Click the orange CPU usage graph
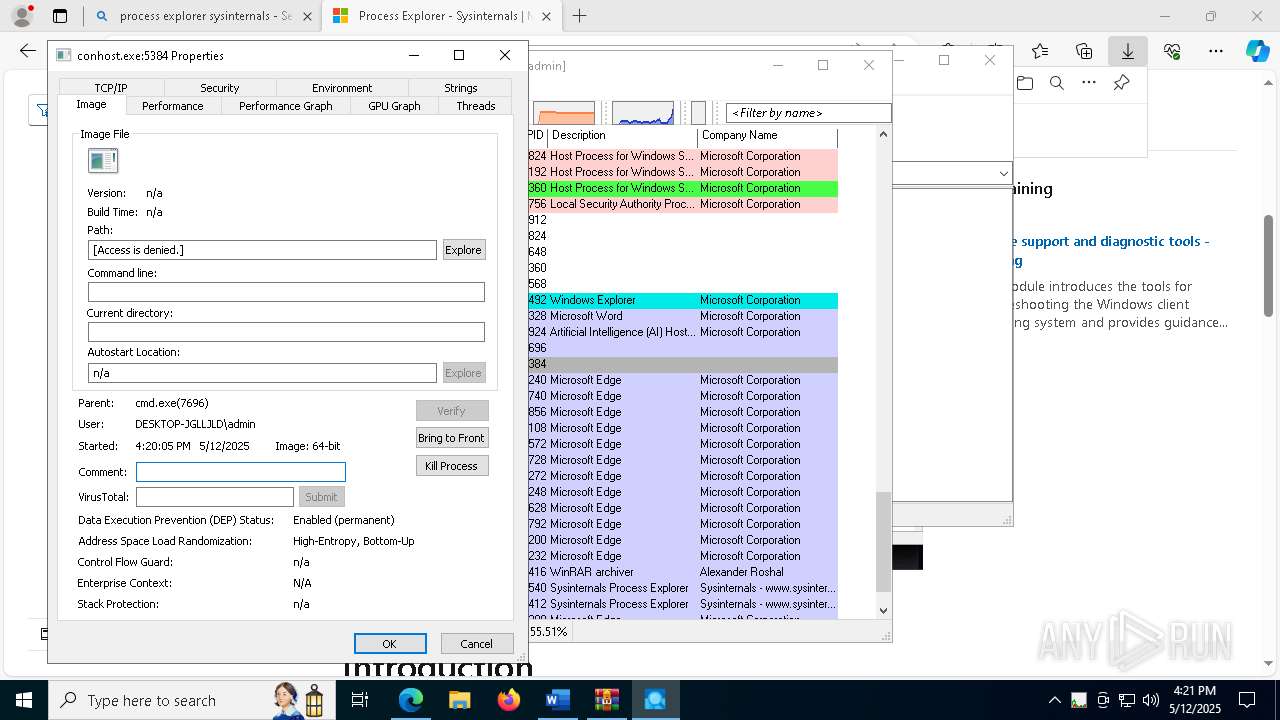 [x=564, y=113]
